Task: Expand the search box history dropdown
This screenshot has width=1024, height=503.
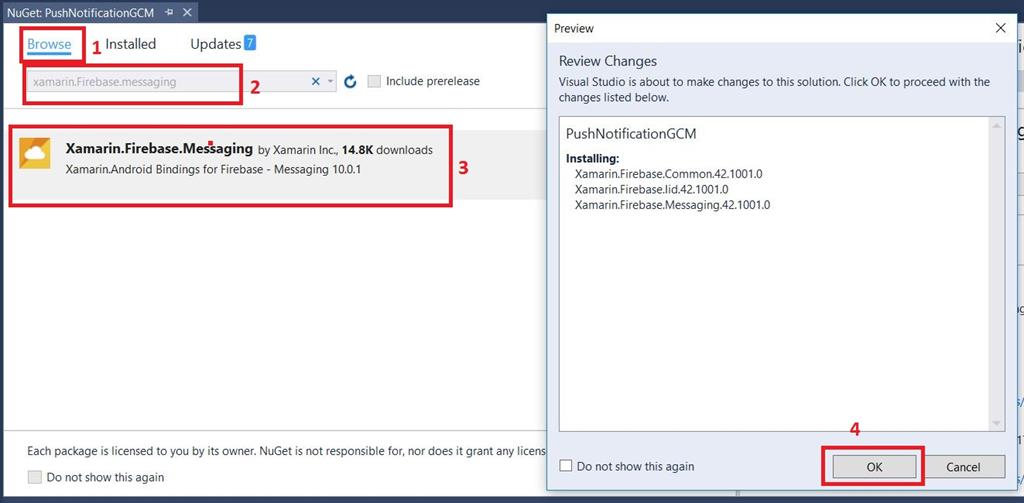Action: click(x=331, y=82)
